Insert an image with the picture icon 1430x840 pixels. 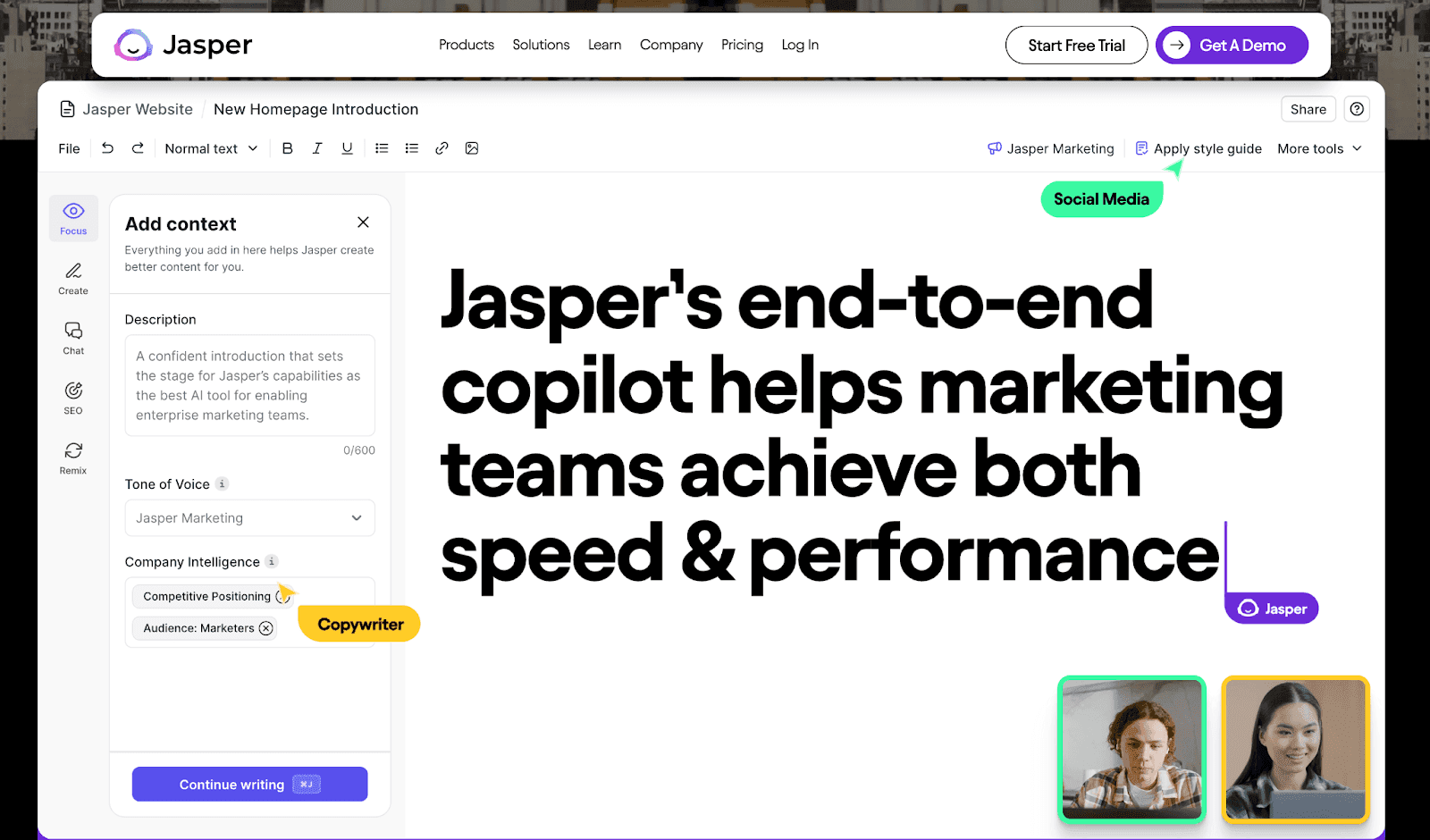pos(472,148)
